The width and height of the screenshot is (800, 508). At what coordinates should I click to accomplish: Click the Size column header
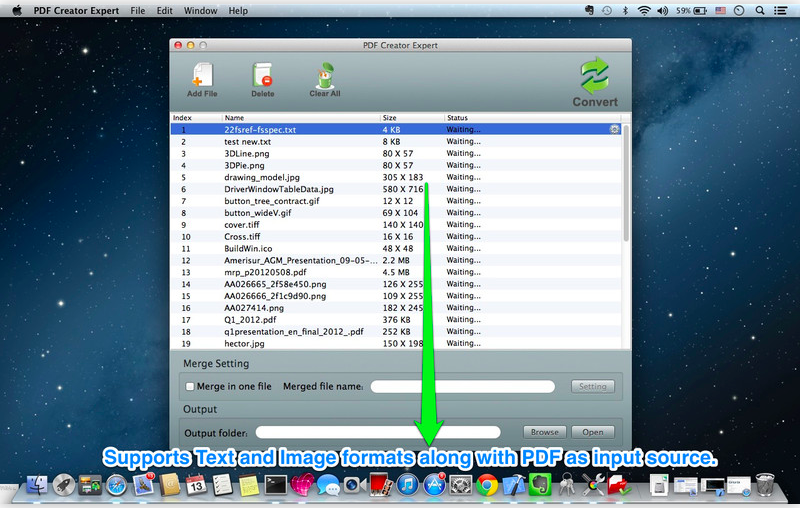(x=412, y=118)
